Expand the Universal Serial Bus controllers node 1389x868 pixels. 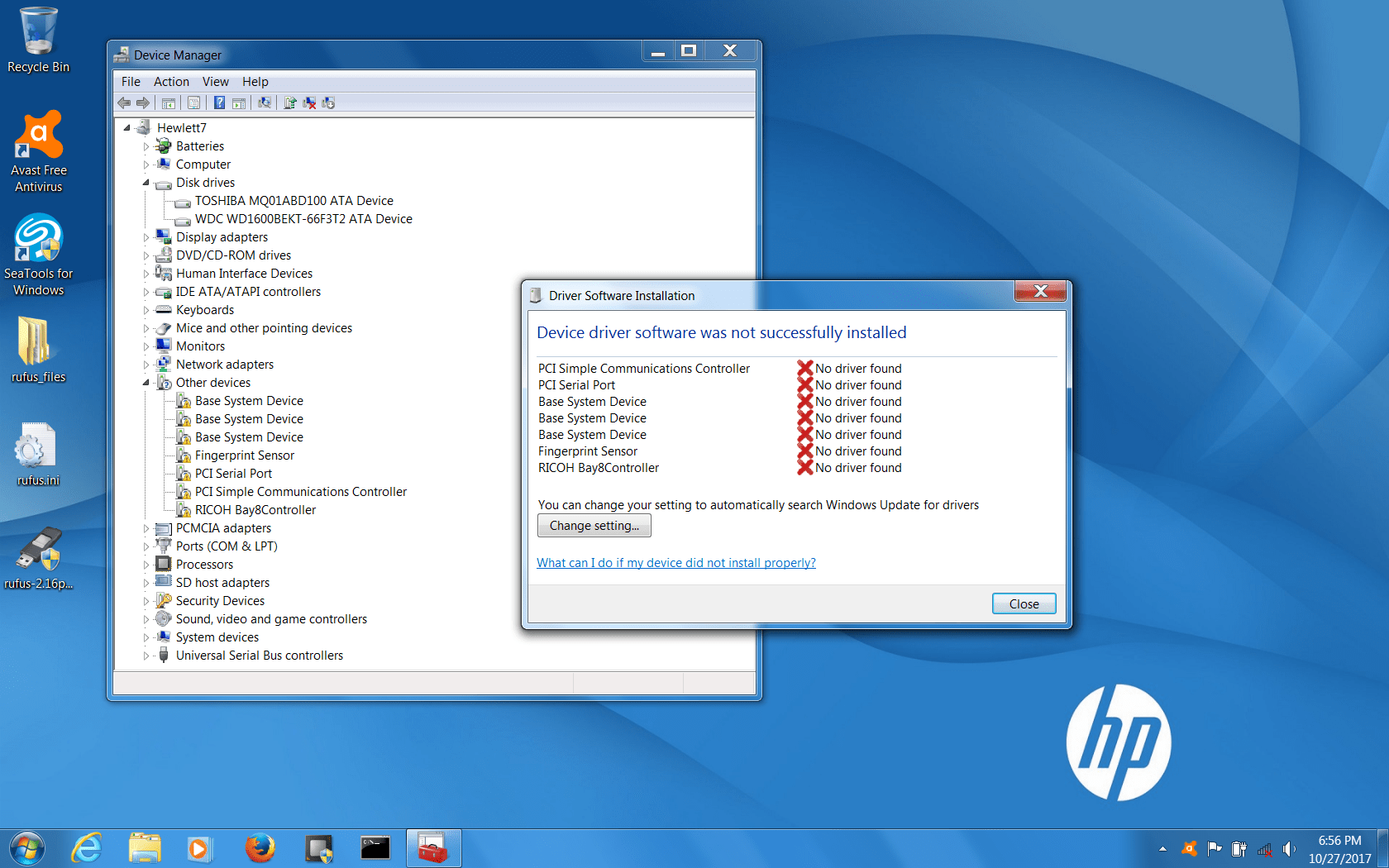point(146,655)
